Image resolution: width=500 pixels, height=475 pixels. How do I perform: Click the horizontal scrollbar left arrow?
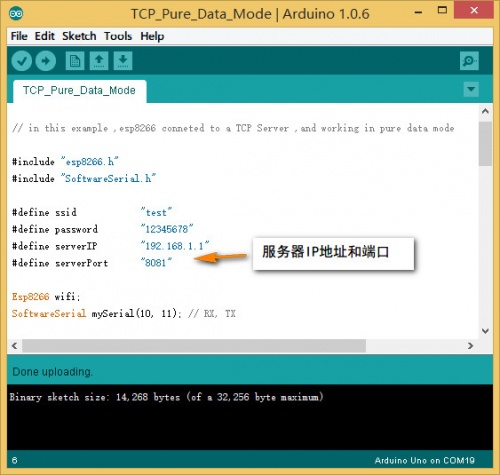click(x=14, y=346)
